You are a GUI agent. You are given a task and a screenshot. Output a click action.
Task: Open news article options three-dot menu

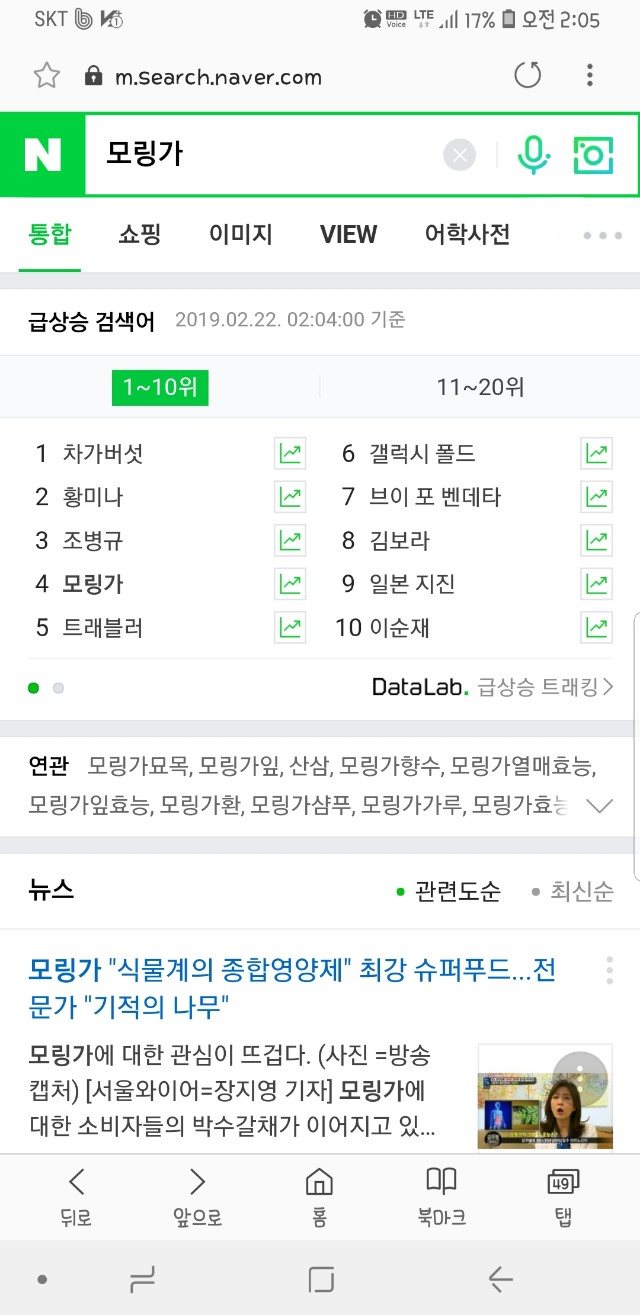(609, 971)
